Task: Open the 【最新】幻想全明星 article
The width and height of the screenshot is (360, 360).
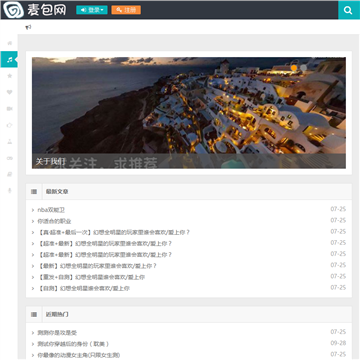Action: (x=97, y=266)
